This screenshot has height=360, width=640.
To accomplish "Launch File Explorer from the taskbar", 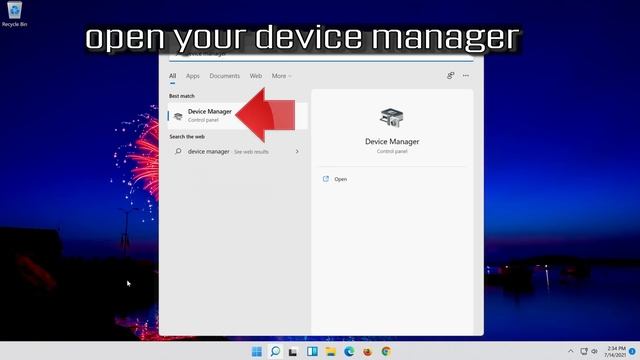I will (331, 351).
